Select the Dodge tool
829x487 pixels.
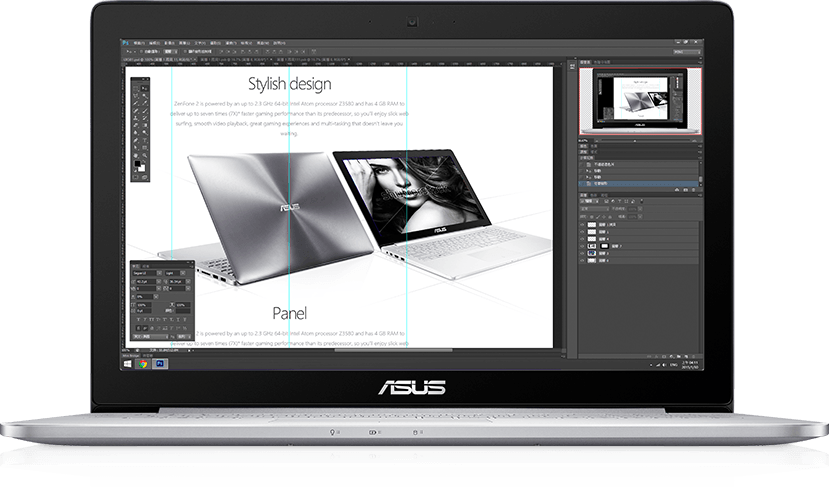tap(145, 133)
